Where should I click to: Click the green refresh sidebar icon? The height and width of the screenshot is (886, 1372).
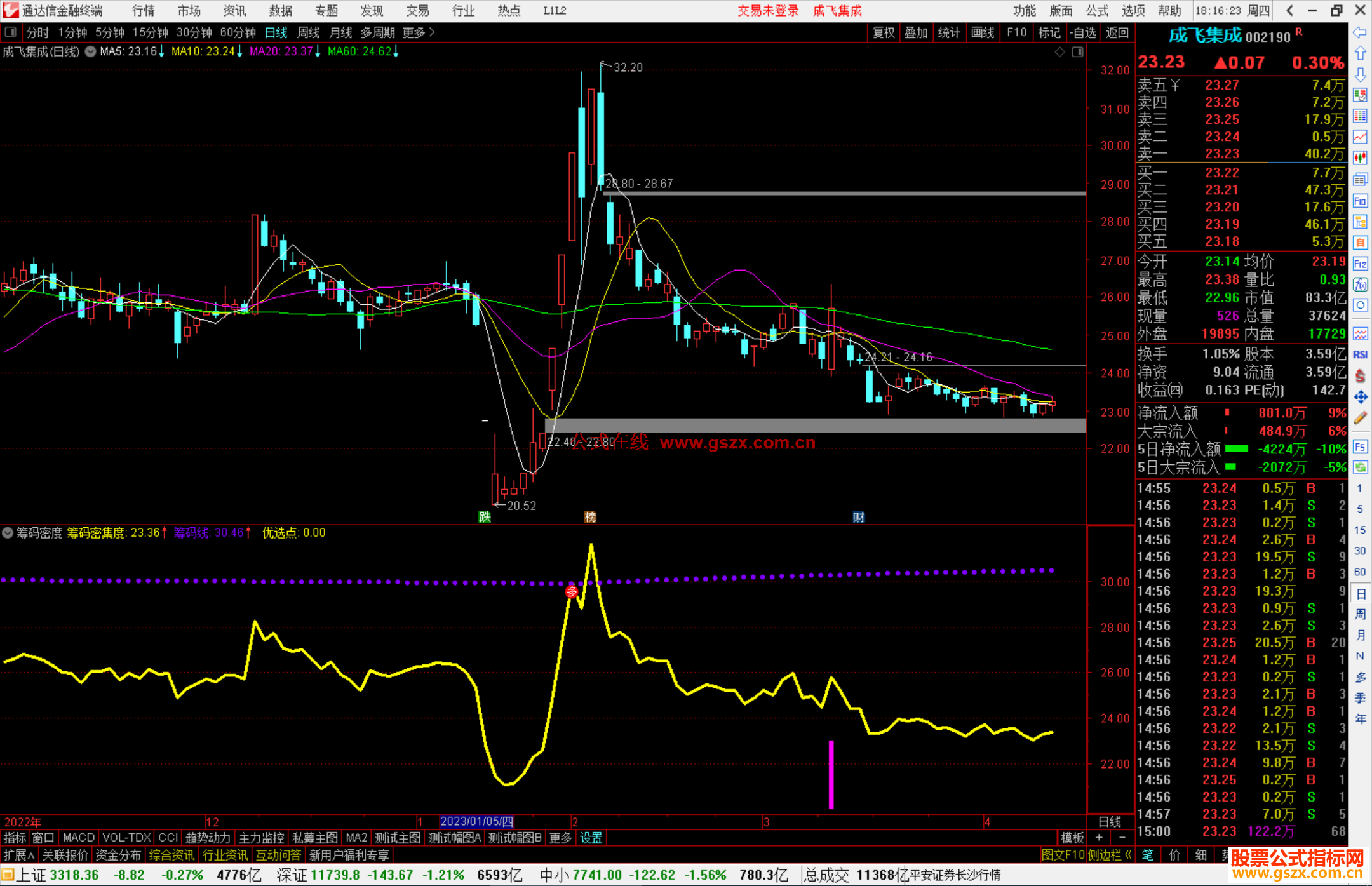coord(1360,467)
